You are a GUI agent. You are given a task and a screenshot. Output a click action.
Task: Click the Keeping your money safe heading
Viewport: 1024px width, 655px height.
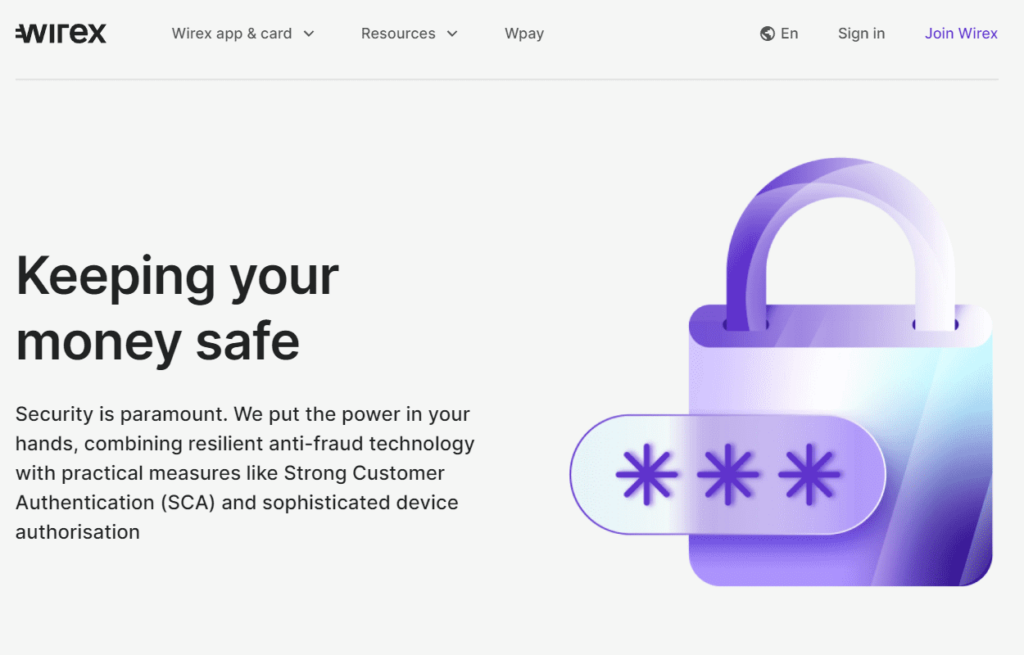(177, 308)
